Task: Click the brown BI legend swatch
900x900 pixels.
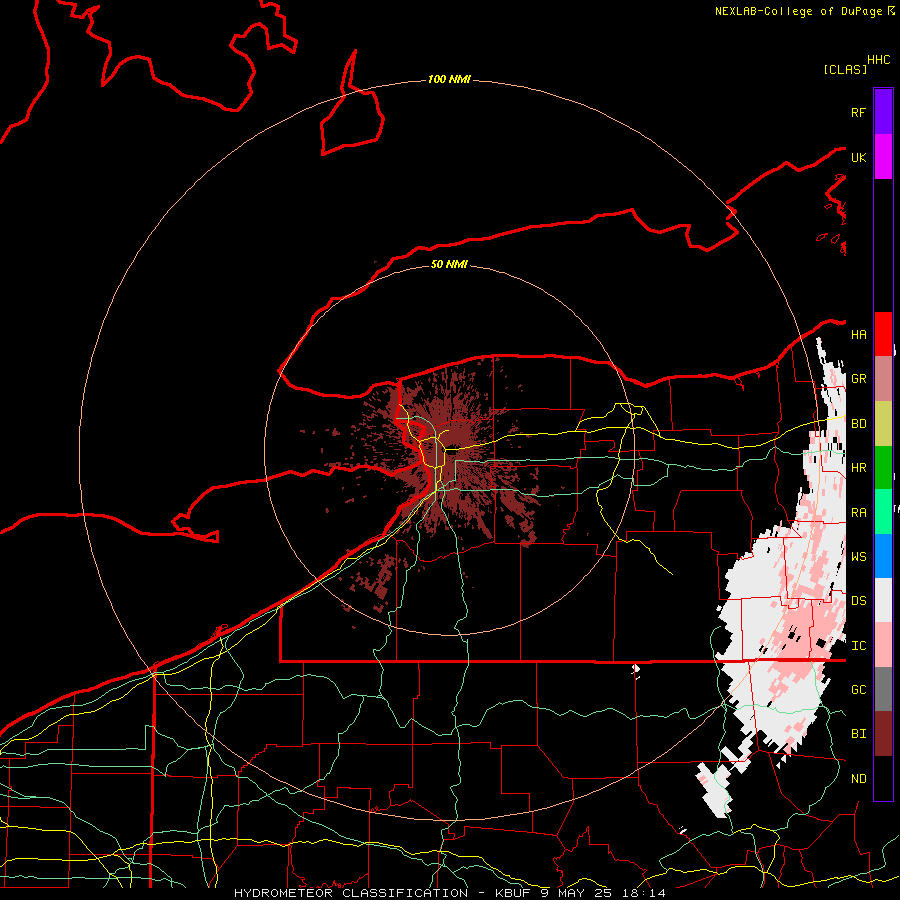Action: (883, 734)
